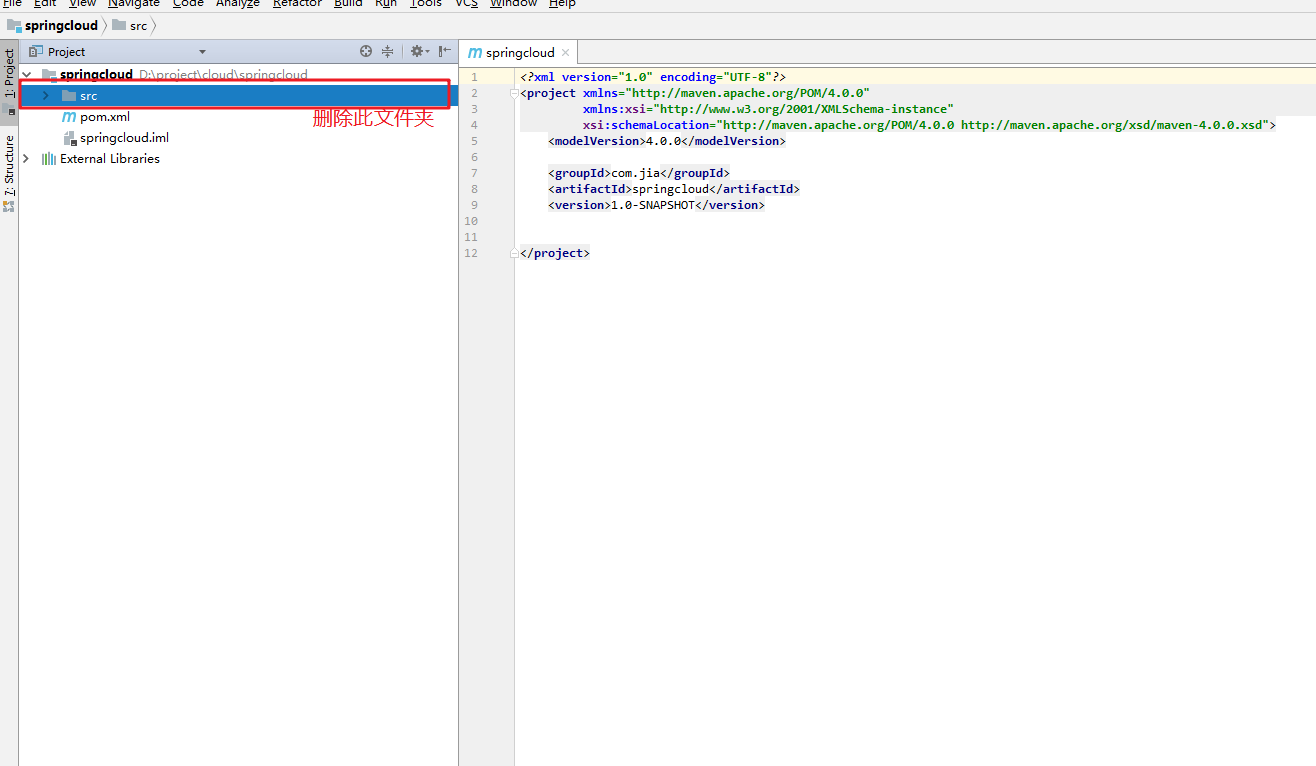This screenshot has width=1316, height=766.
Task: Select the External Libraries row
Action: (238, 158)
